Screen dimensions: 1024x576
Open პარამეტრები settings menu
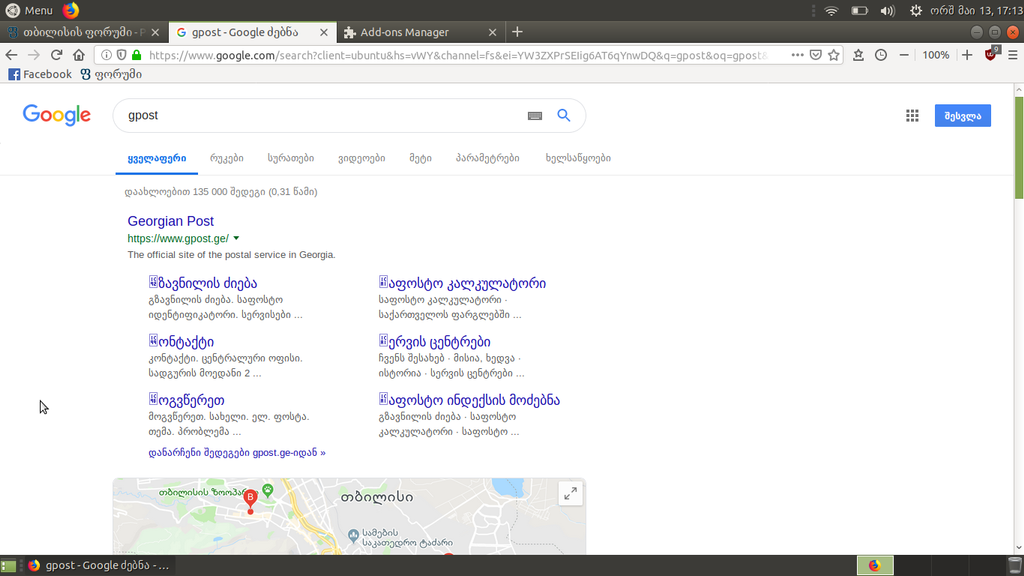487,158
